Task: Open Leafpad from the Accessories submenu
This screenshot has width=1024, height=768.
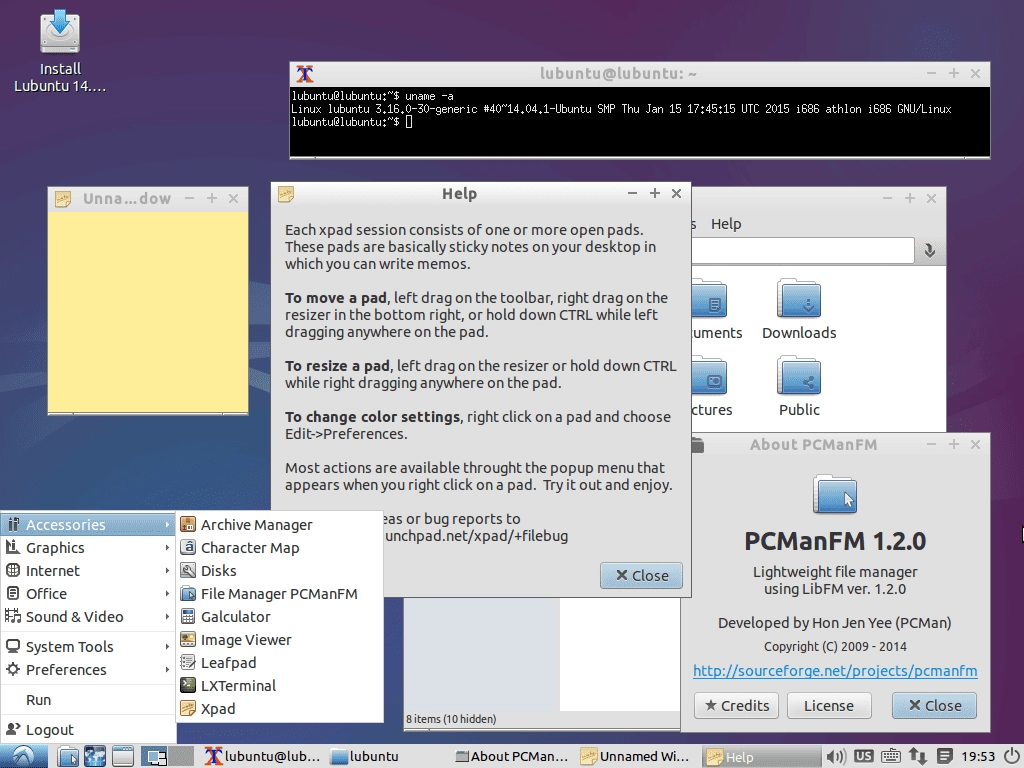Action: point(280,662)
